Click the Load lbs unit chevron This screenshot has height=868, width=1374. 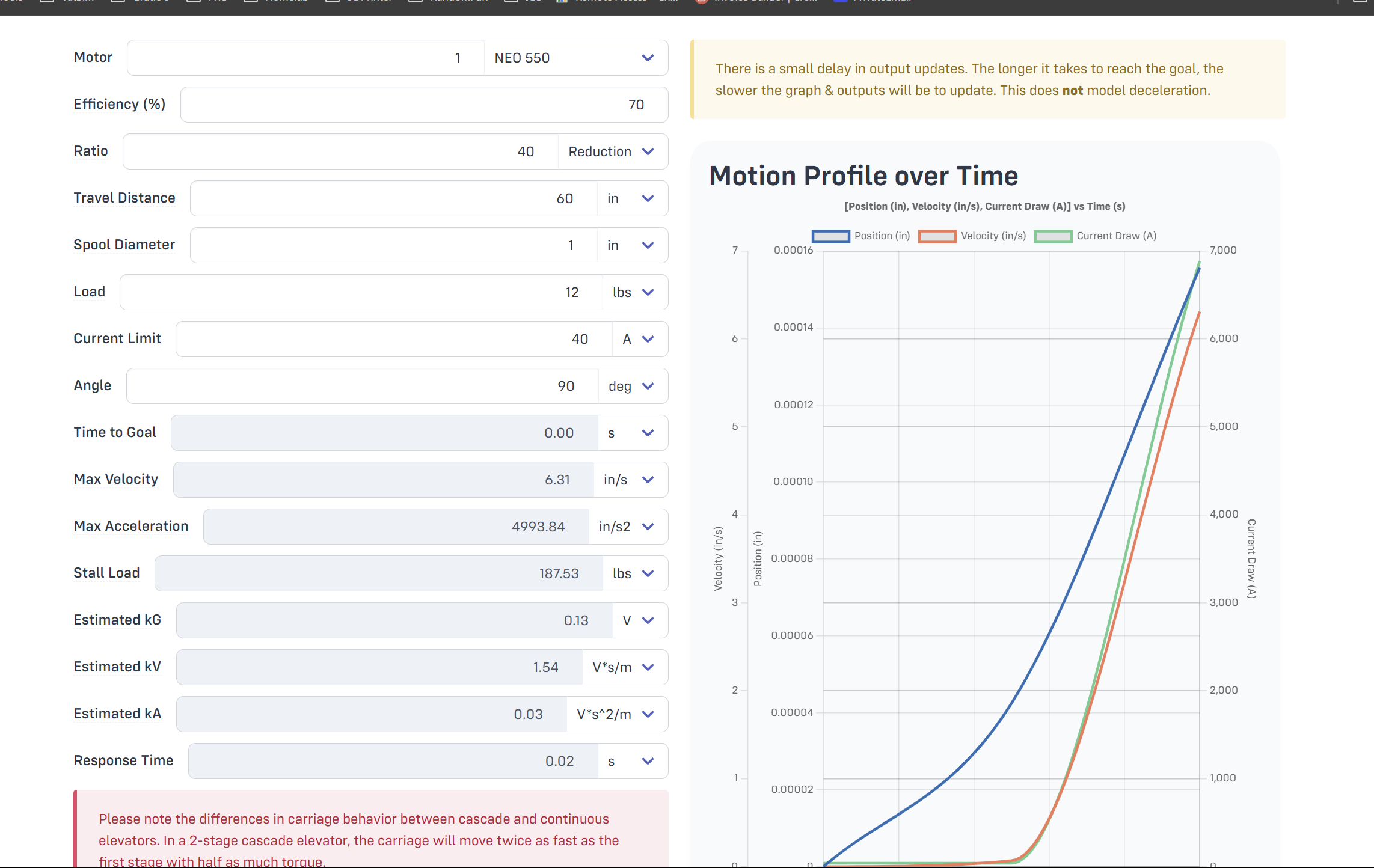pos(647,292)
